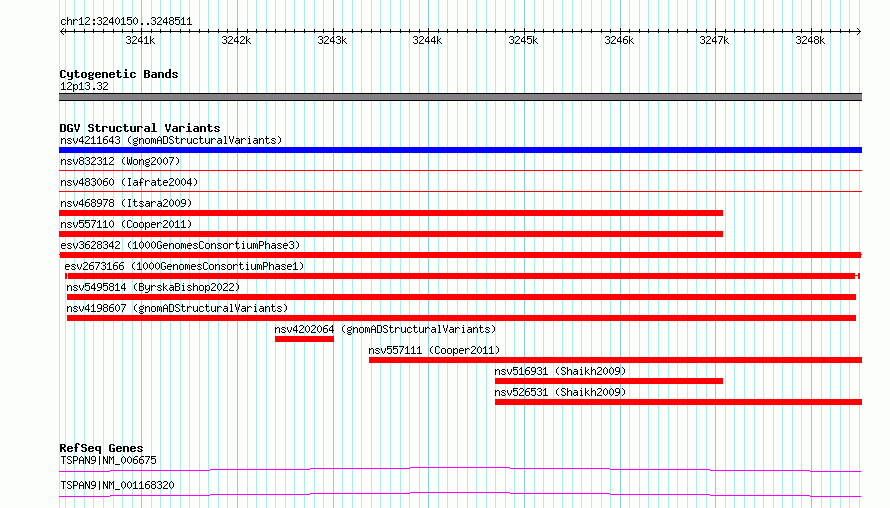
Task: Open nsv468978 (Itsara2009) variant label
Action: pos(126,203)
